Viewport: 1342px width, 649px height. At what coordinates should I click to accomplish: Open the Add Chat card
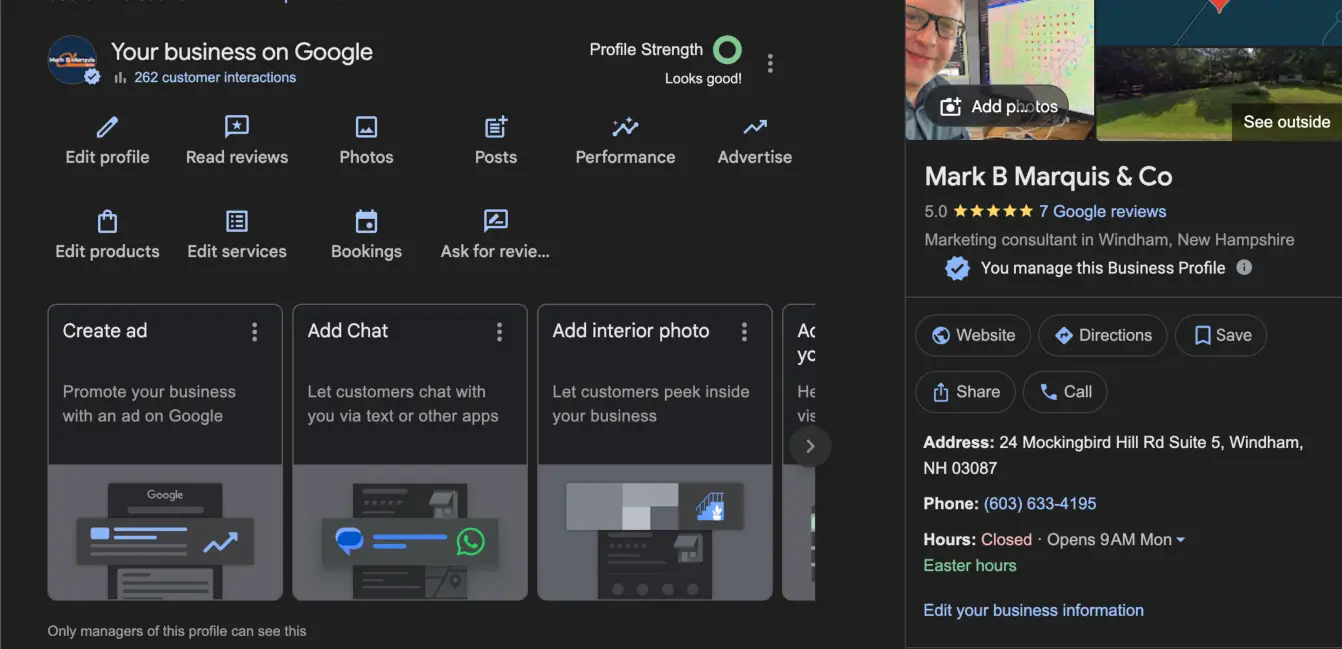pyautogui.click(x=410, y=452)
